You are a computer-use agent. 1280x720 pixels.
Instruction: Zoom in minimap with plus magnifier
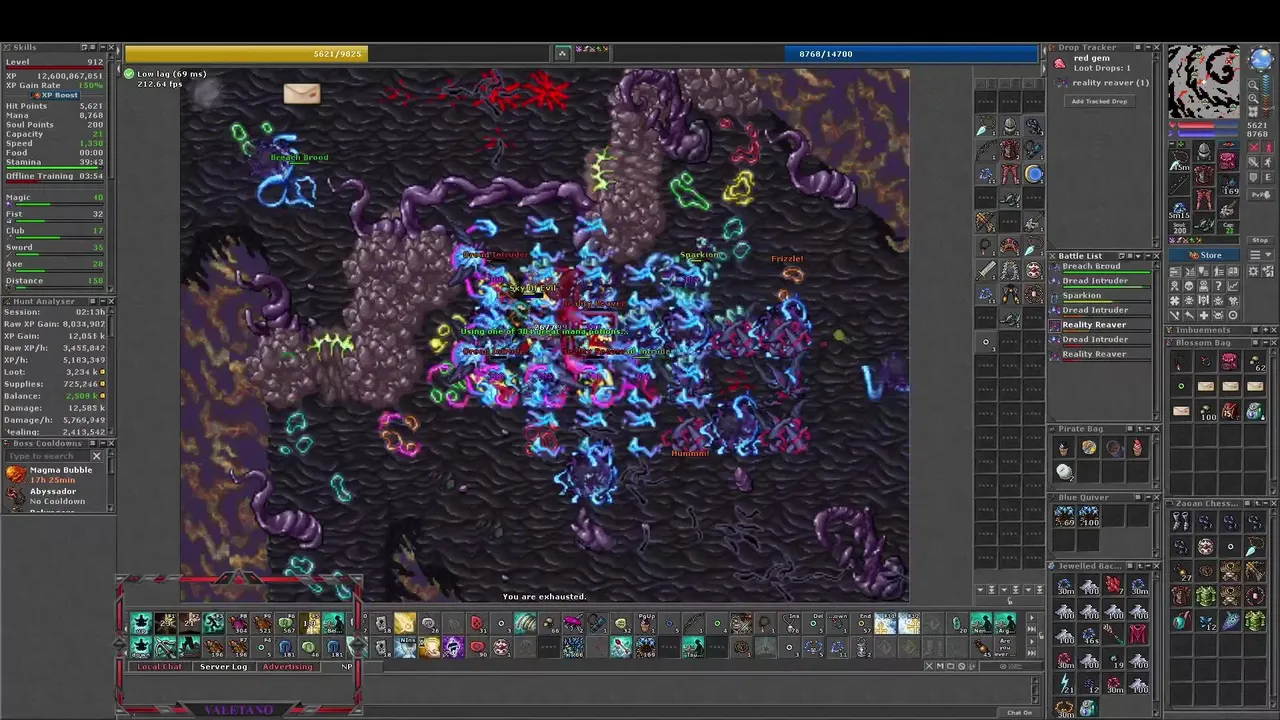pyautogui.click(x=1253, y=98)
